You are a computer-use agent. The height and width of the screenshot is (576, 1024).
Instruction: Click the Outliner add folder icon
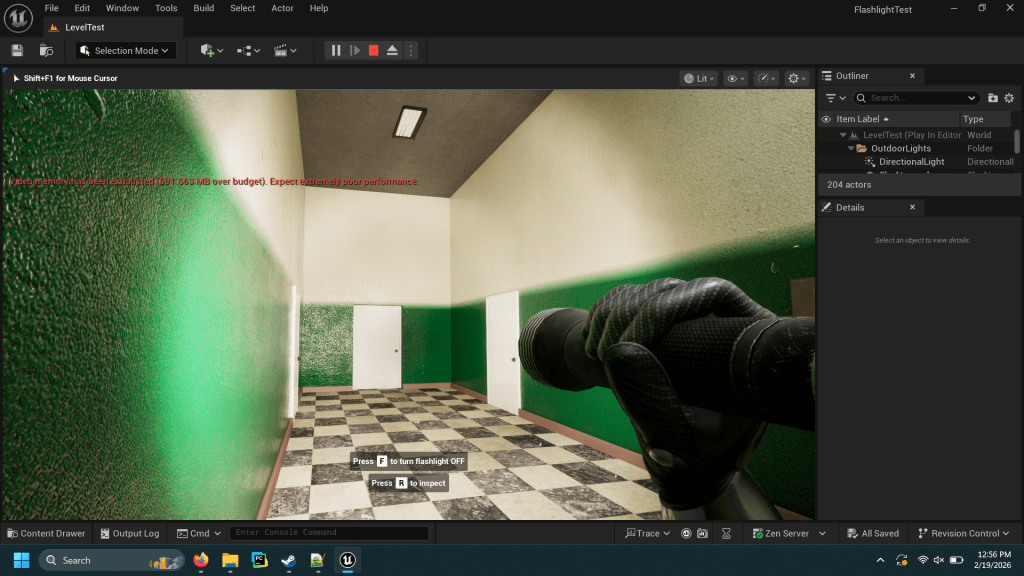992,98
